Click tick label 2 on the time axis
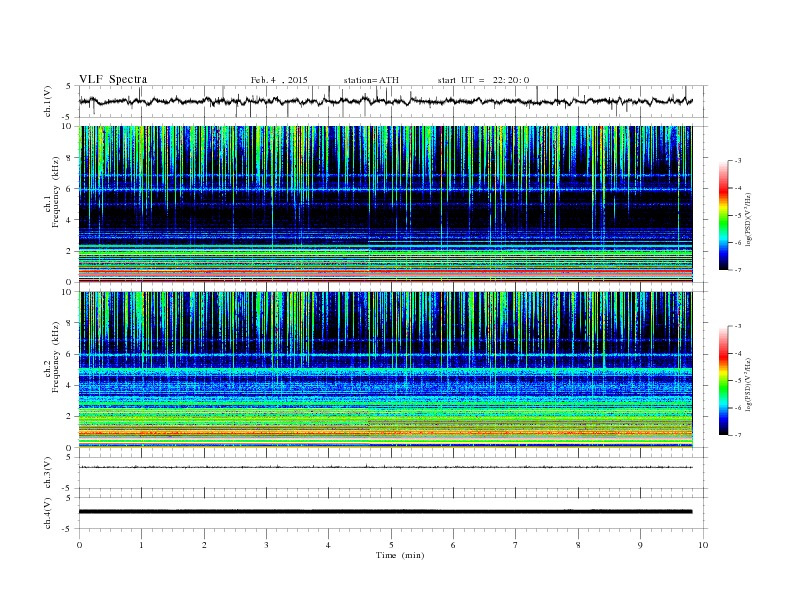This screenshot has height=612, width=792. [204, 545]
